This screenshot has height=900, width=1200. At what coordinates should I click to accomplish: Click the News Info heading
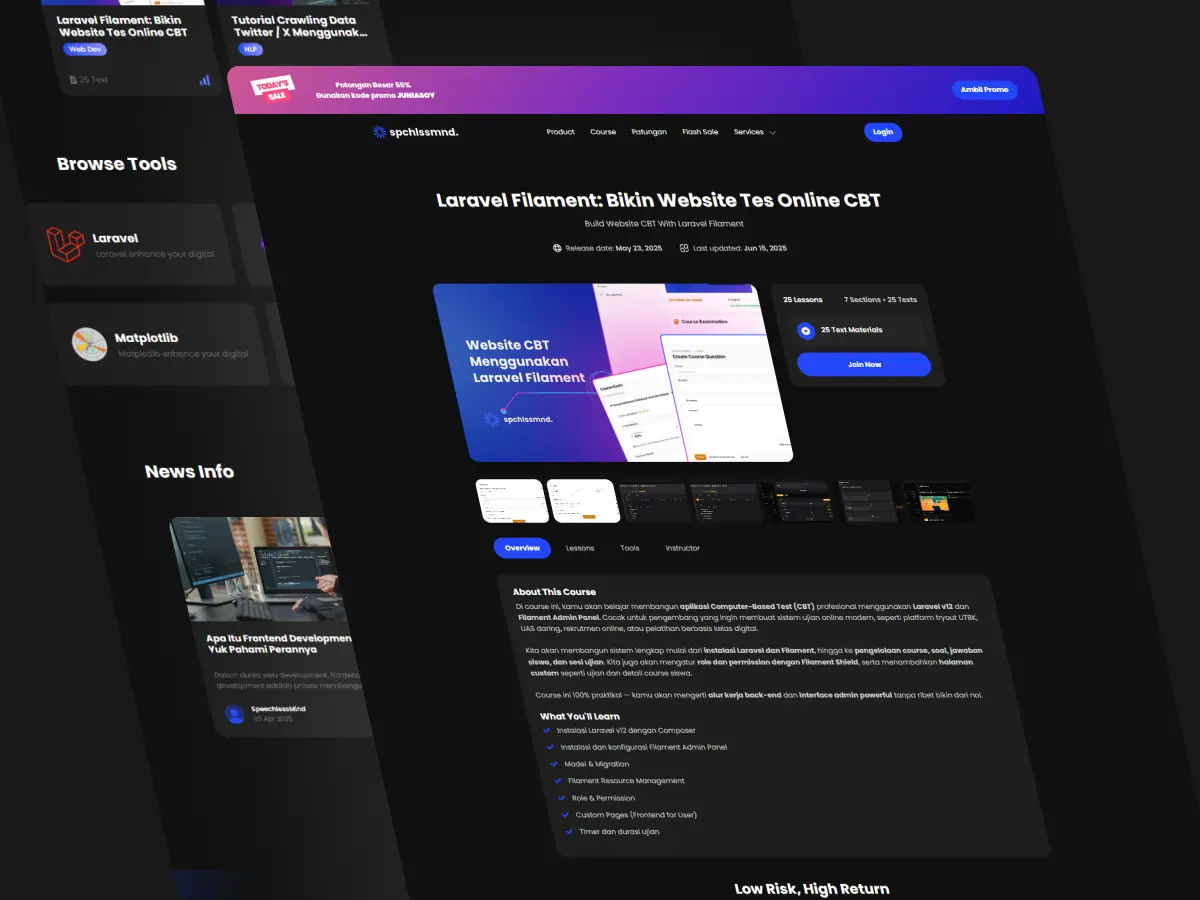pyautogui.click(x=189, y=471)
